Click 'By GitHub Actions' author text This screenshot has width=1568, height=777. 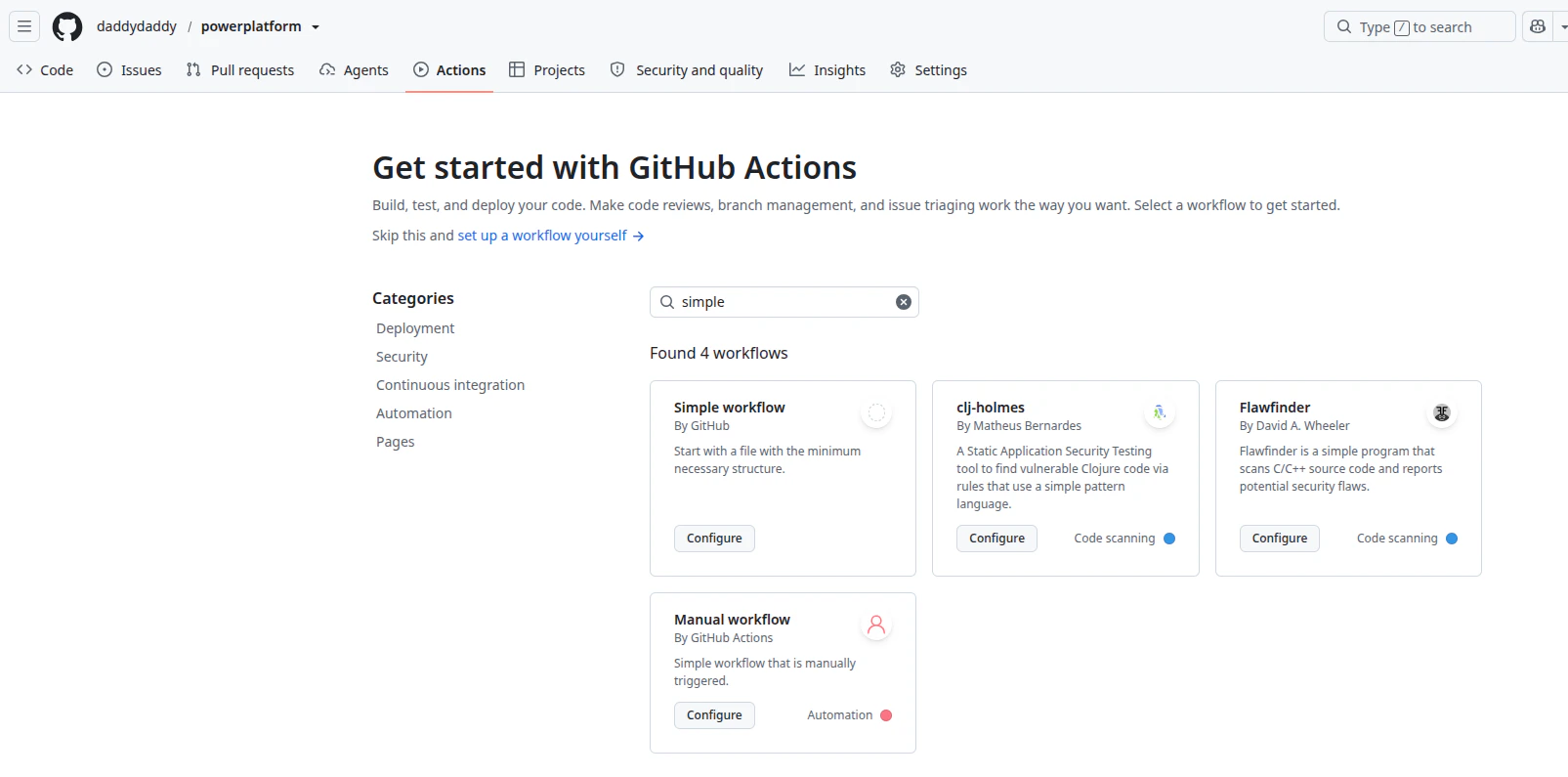pos(723,638)
